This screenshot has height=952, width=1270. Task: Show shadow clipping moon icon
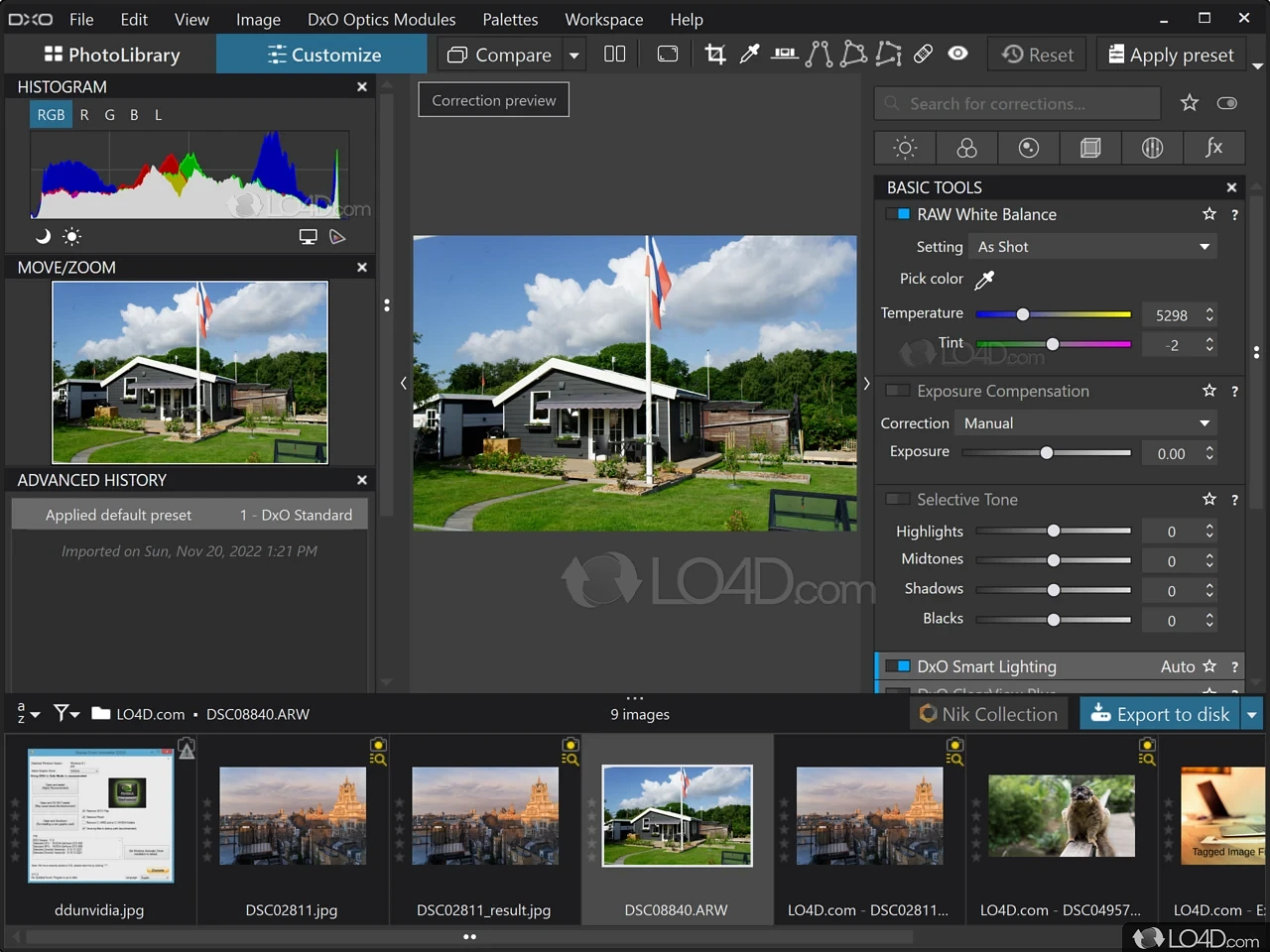tap(43, 236)
